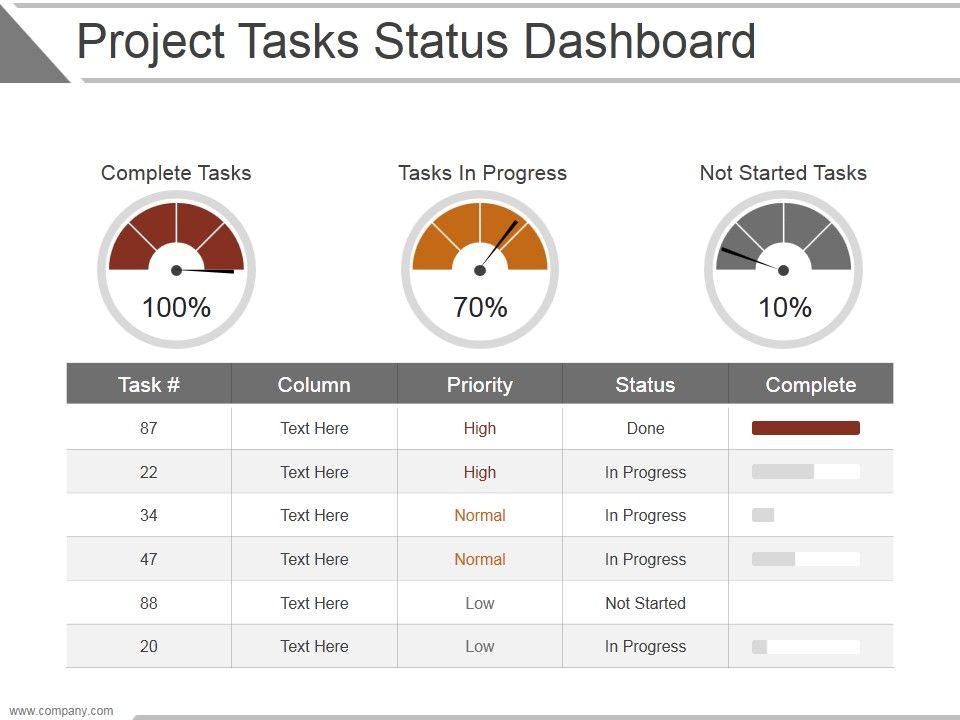Click the Complete Tasks gauge dial
The width and height of the screenshot is (960, 720).
[176, 240]
